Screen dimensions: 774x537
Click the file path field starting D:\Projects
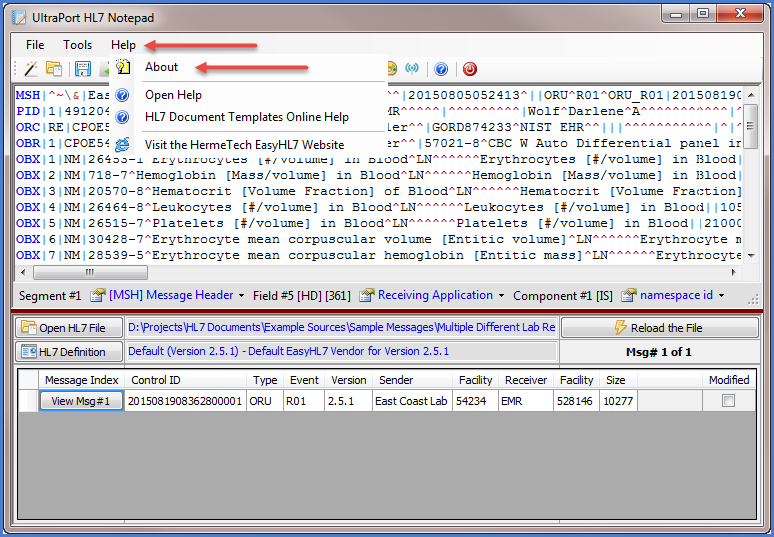342,327
